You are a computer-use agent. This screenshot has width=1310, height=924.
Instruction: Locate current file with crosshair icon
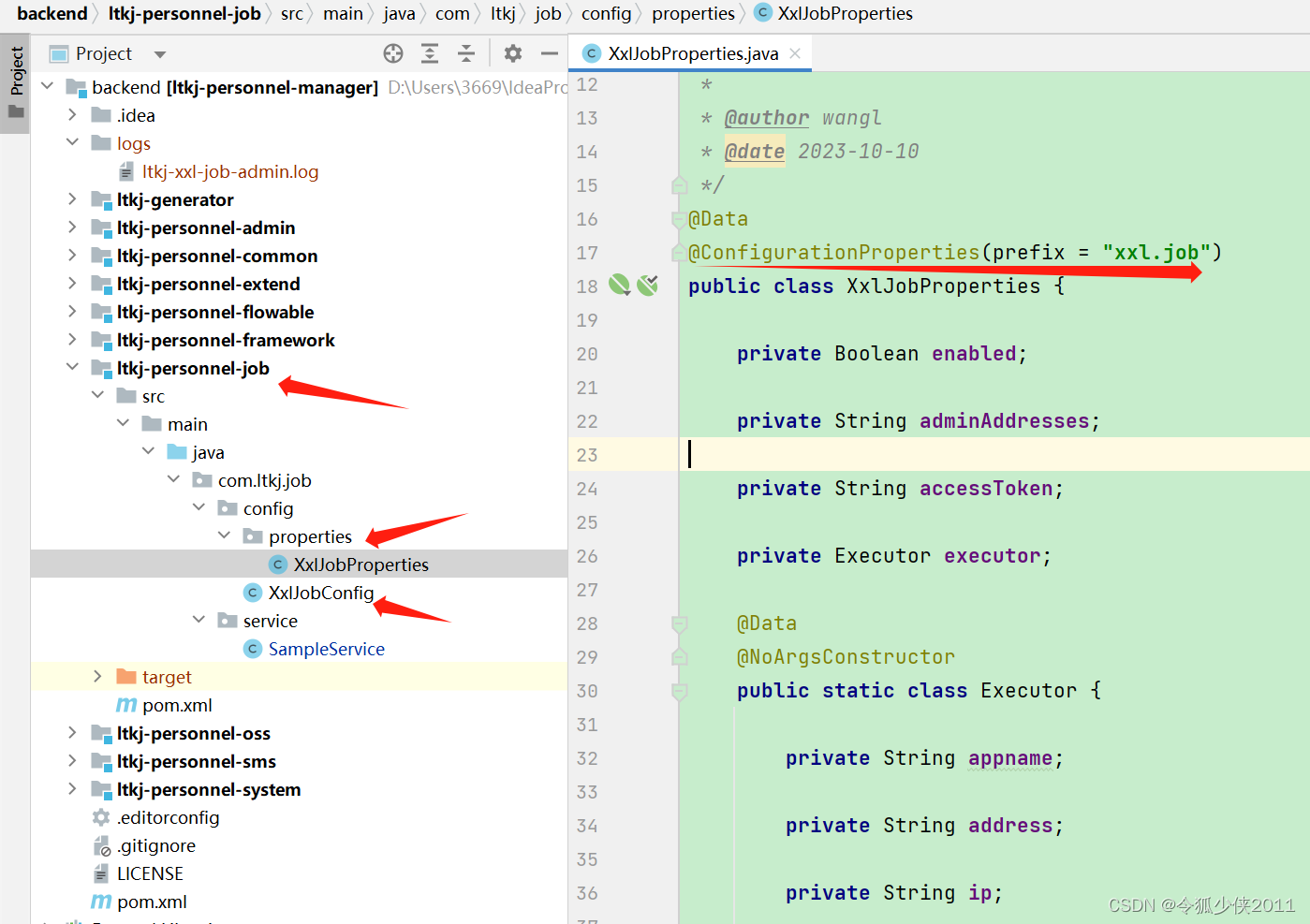(x=393, y=53)
